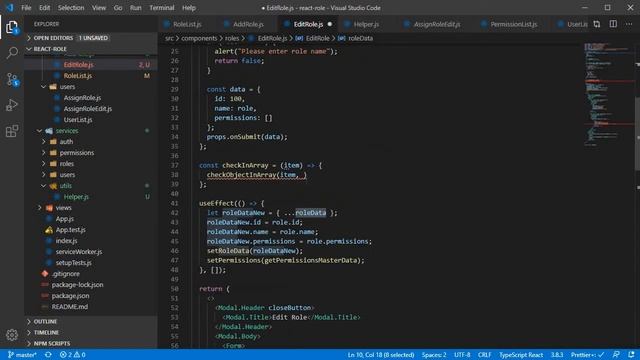Switch to the AssignRoleEdit.js tab
Viewport: 640px width, 360px height.
[x=437, y=24]
